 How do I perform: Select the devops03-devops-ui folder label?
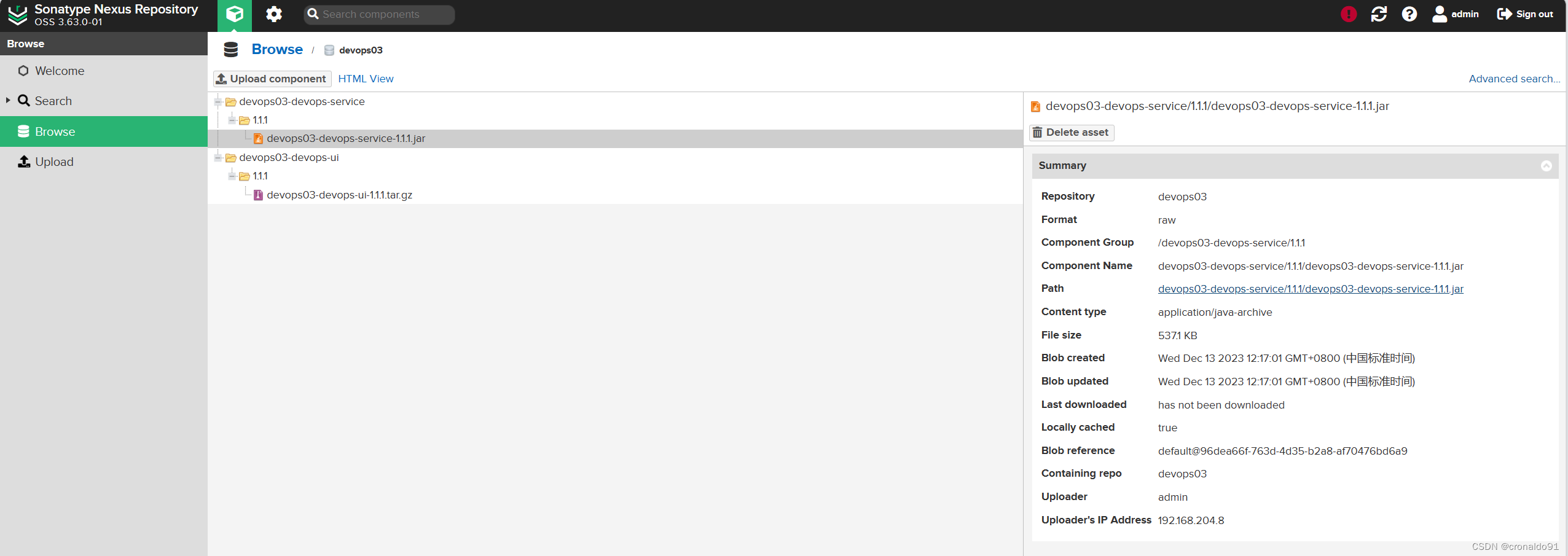pos(289,157)
